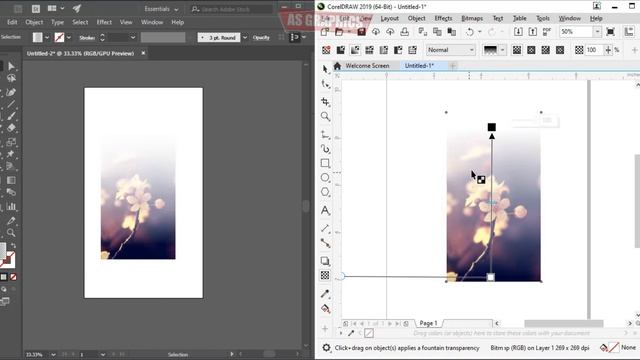640x360 pixels.
Task: Choose Texture transparency in CorelDRAW
Action: pos(413,50)
